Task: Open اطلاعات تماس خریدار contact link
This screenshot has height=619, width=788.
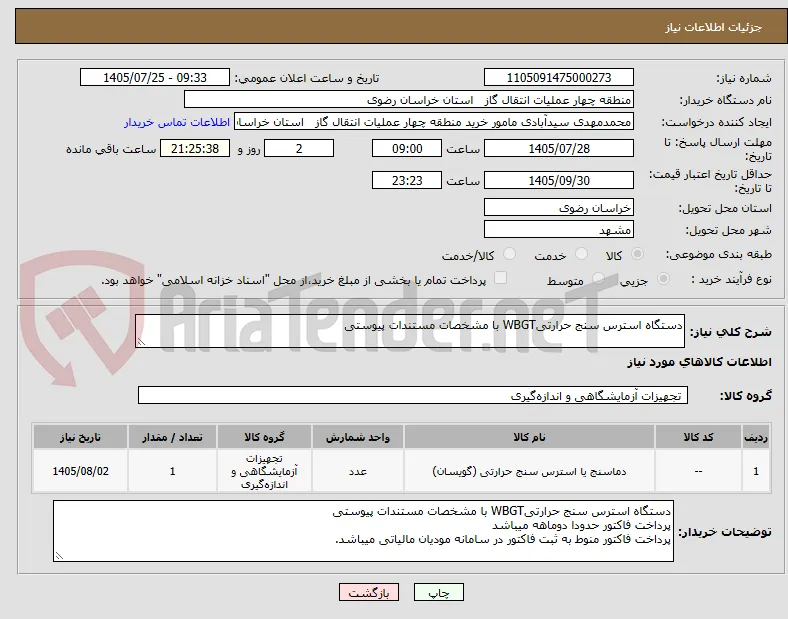Action: [177, 122]
